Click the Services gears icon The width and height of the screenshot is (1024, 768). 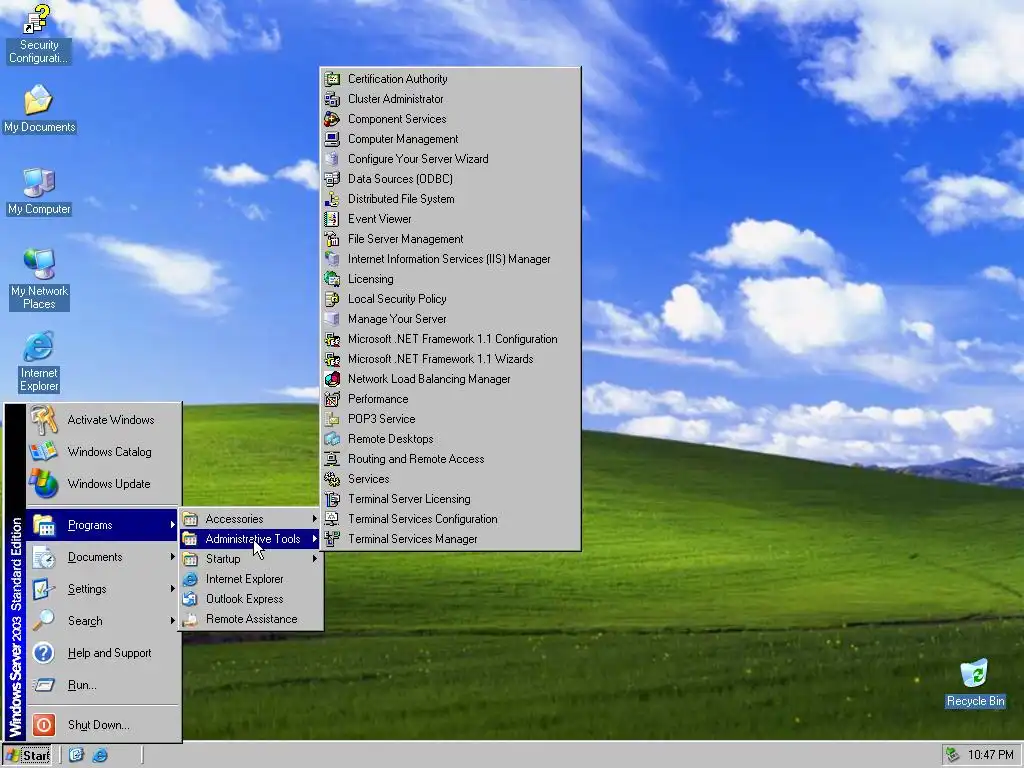point(332,479)
